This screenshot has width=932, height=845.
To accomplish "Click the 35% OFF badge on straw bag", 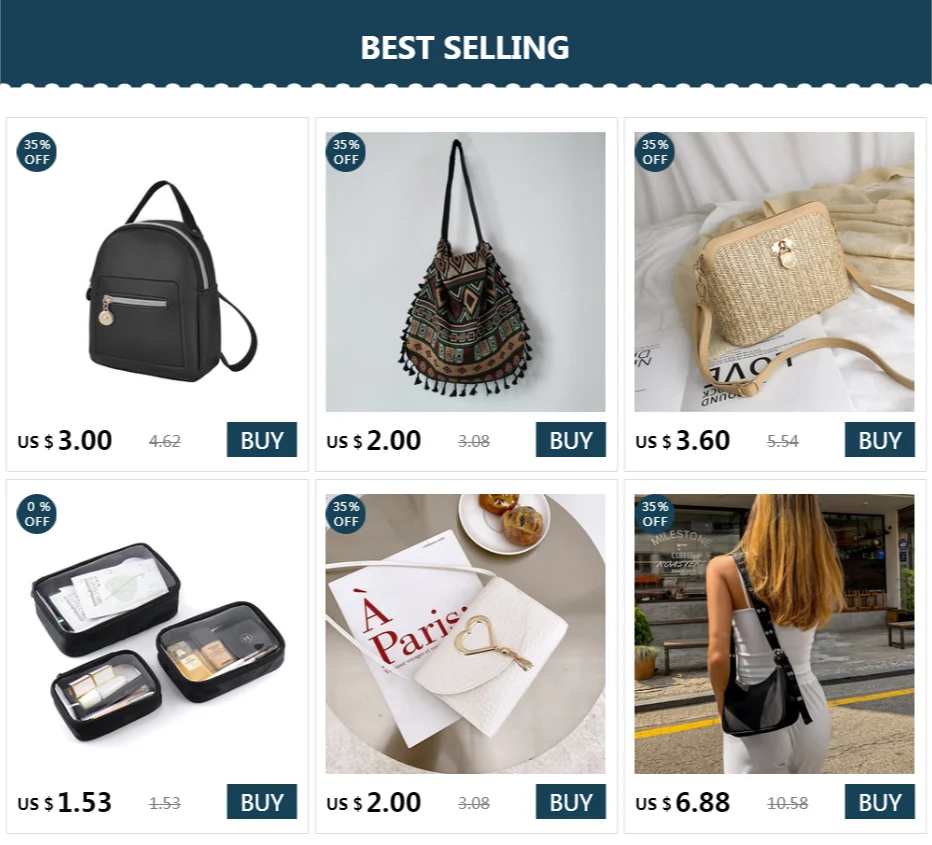I will coord(655,152).
